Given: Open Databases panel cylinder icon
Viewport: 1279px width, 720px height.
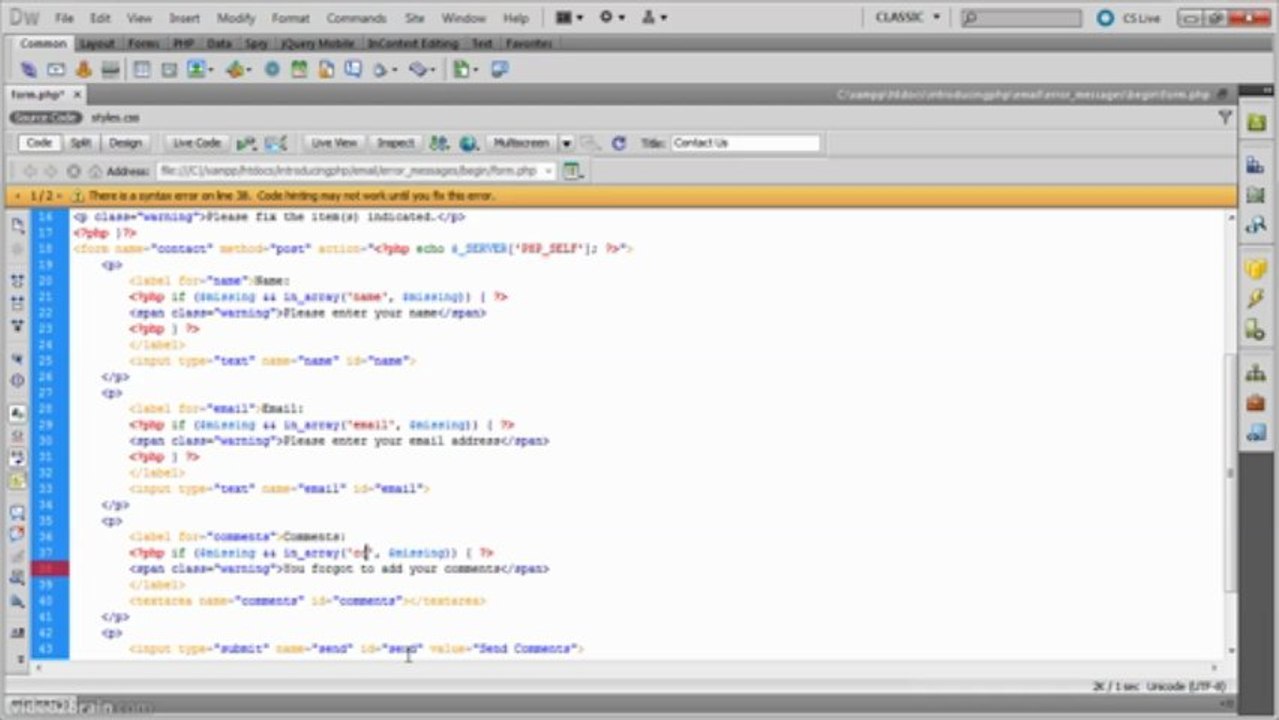Looking at the screenshot, I should point(1256,269).
